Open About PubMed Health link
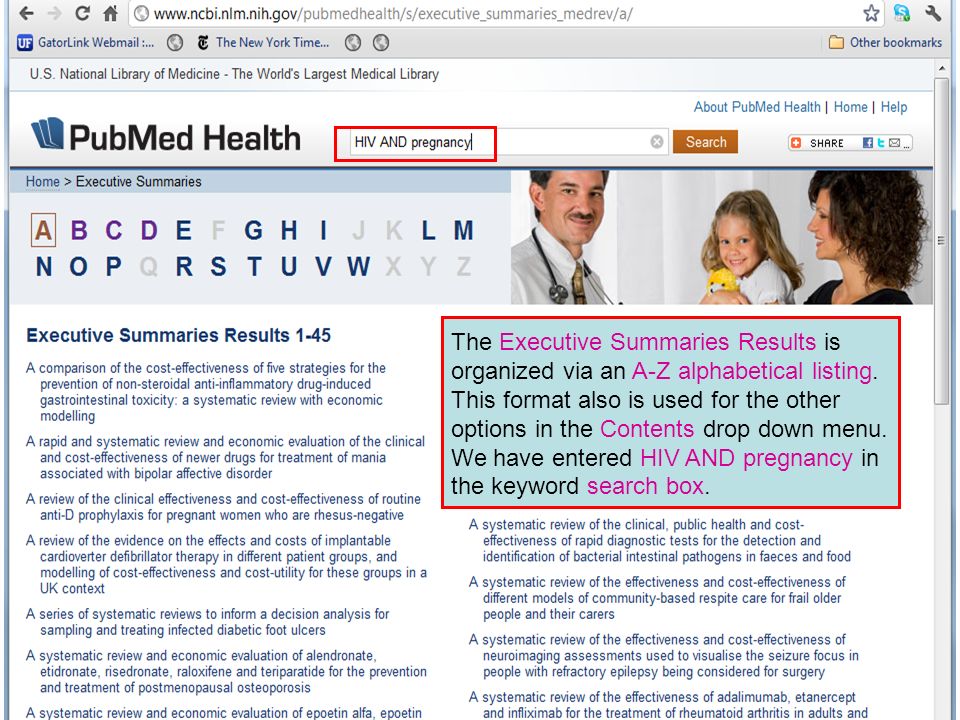 pos(757,107)
